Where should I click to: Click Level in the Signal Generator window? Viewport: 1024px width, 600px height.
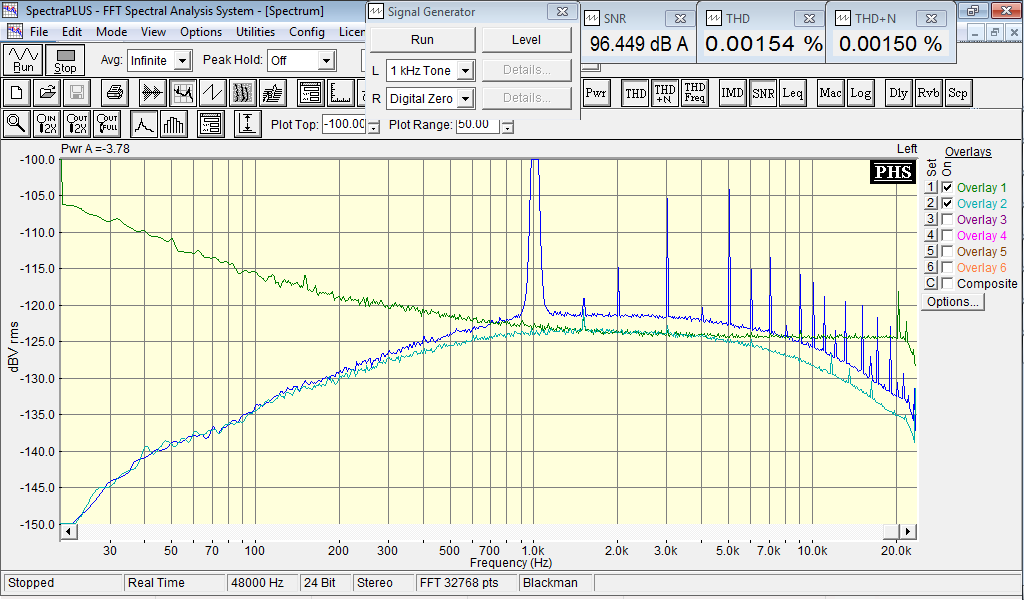coord(526,40)
